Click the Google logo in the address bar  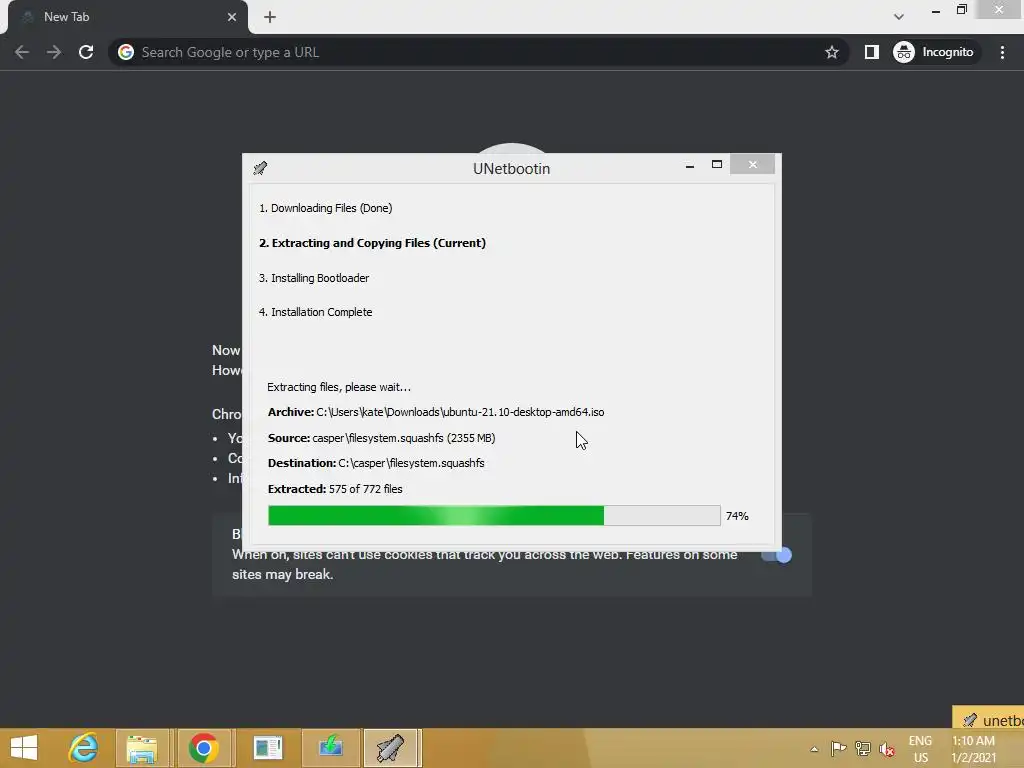(x=126, y=52)
